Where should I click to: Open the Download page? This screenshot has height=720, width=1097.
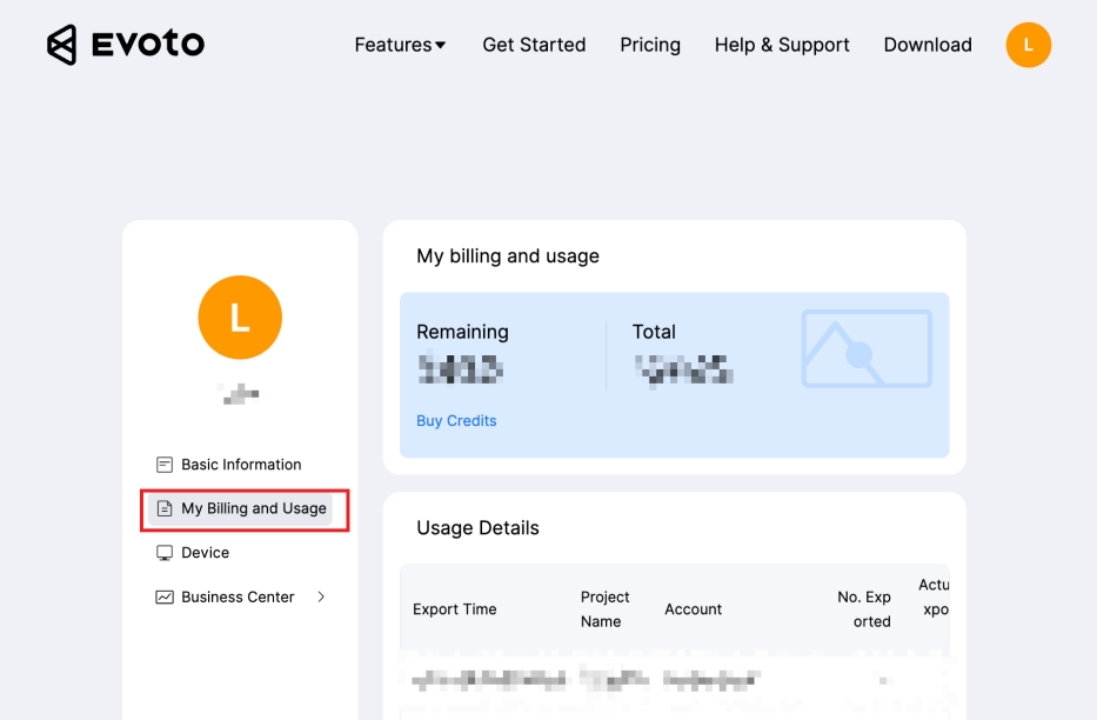927,45
